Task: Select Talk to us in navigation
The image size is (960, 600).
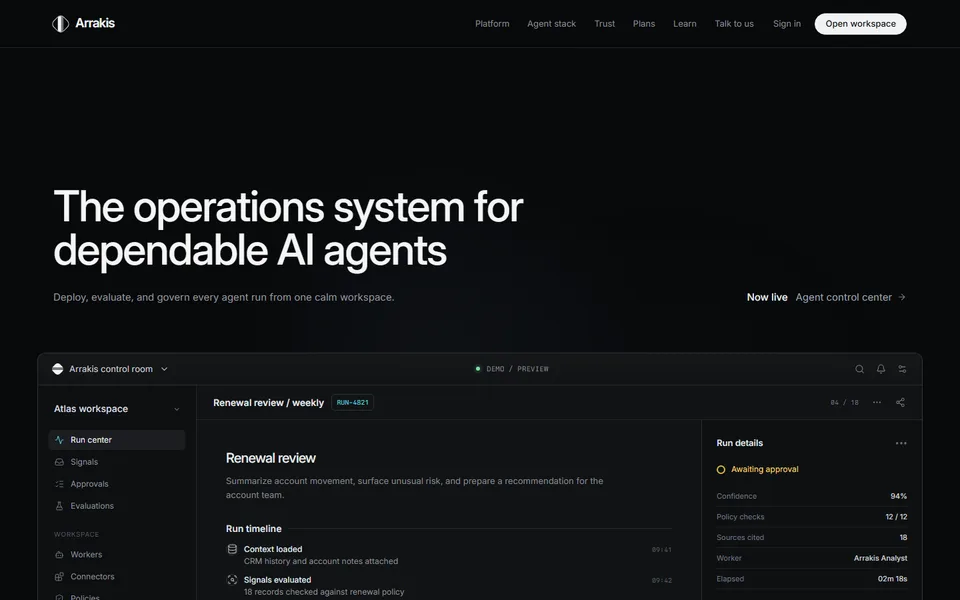Action: click(734, 24)
